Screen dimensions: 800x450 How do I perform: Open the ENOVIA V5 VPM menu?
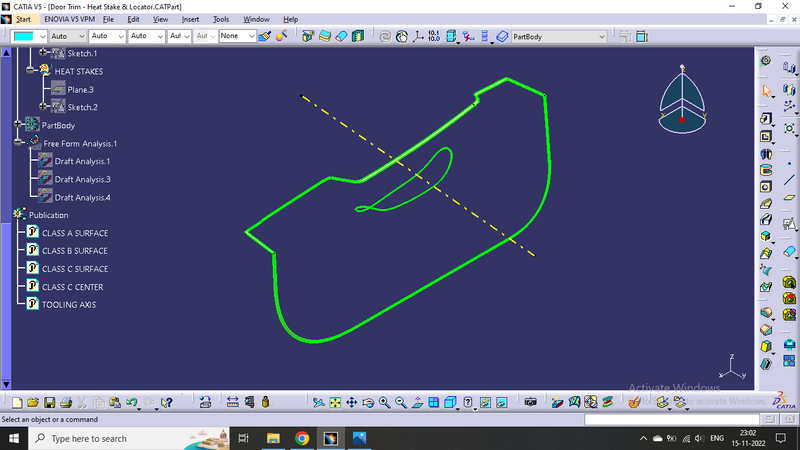click(69, 19)
